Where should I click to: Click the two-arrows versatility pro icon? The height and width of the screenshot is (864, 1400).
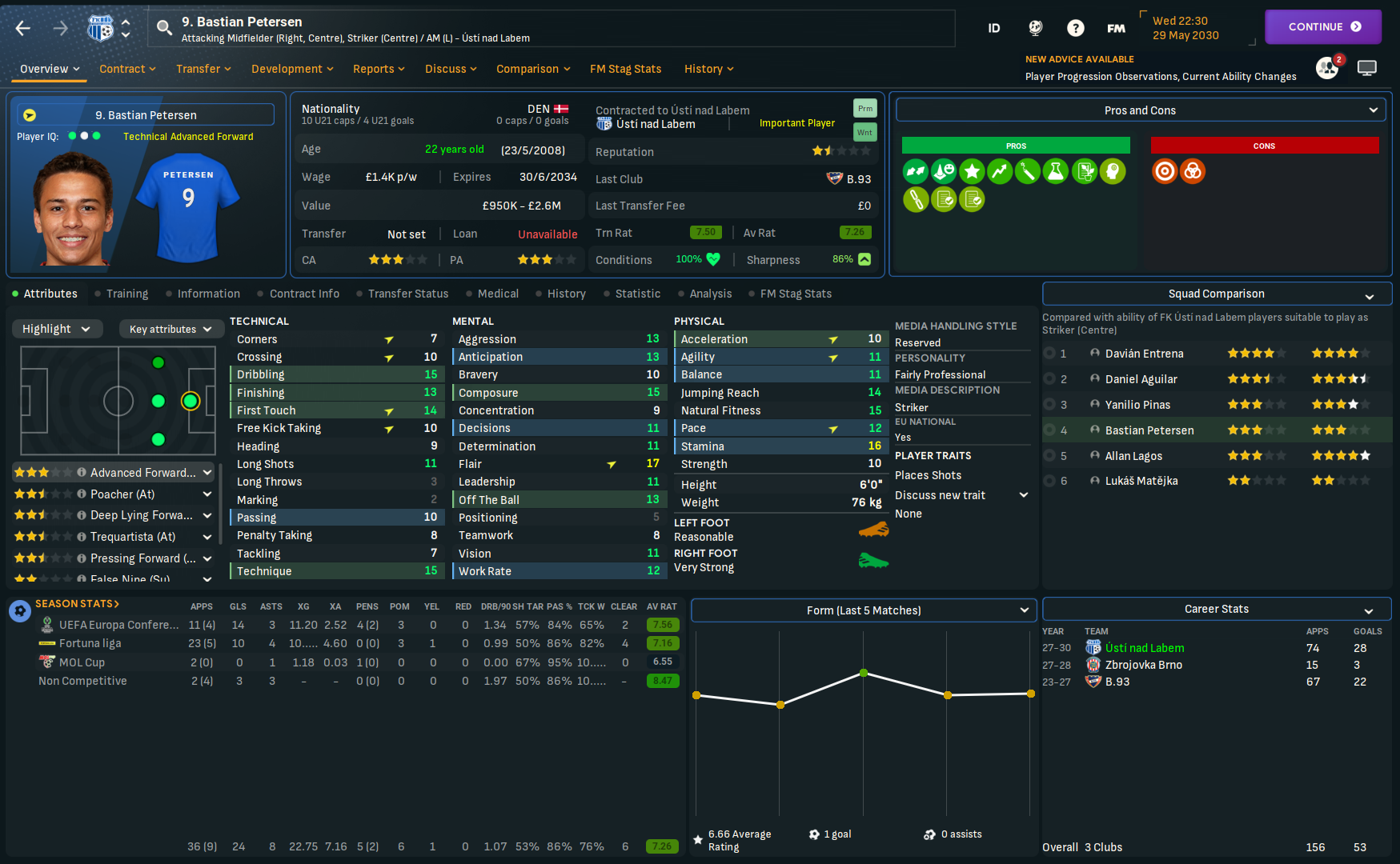click(x=916, y=171)
